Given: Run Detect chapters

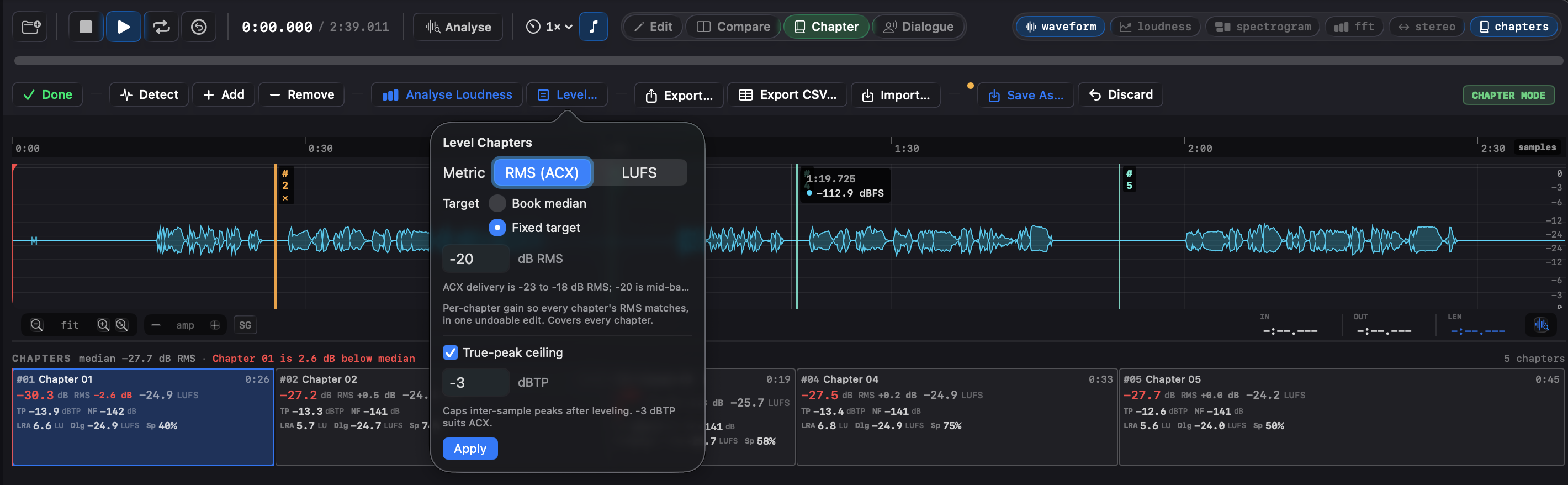Looking at the screenshot, I should [x=150, y=95].
